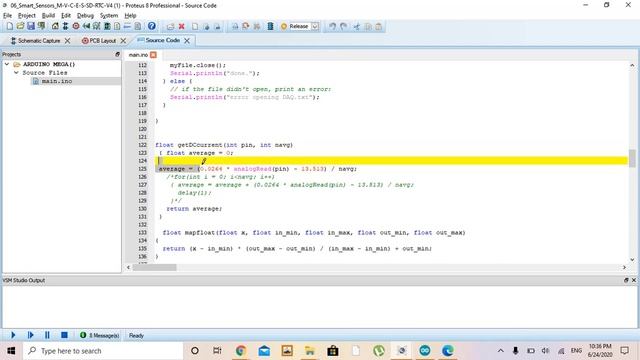Open the Debug menu
This screenshot has height=360, width=640.
tap(85, 16)
